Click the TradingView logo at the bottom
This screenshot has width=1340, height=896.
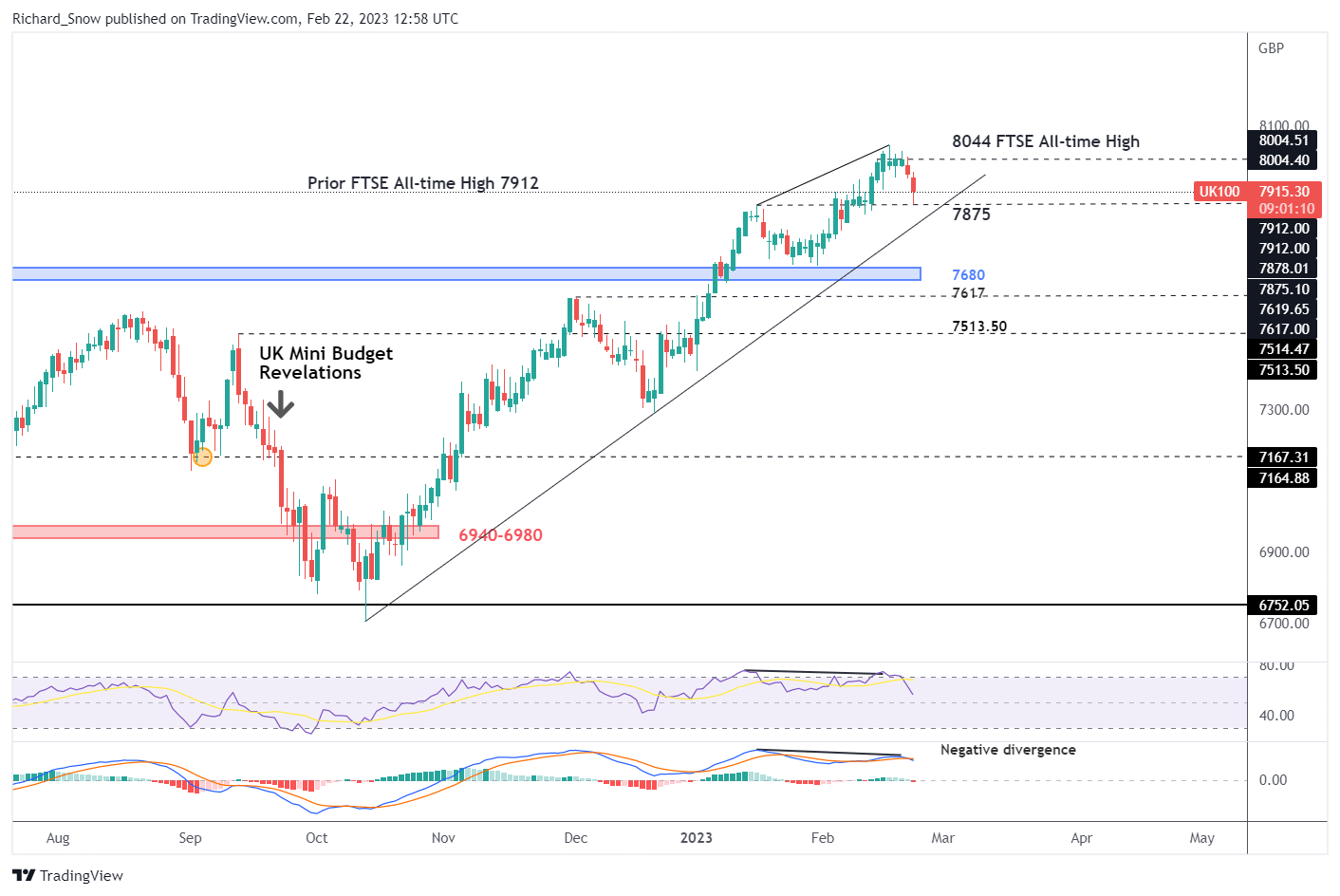[x=67, y=875]
